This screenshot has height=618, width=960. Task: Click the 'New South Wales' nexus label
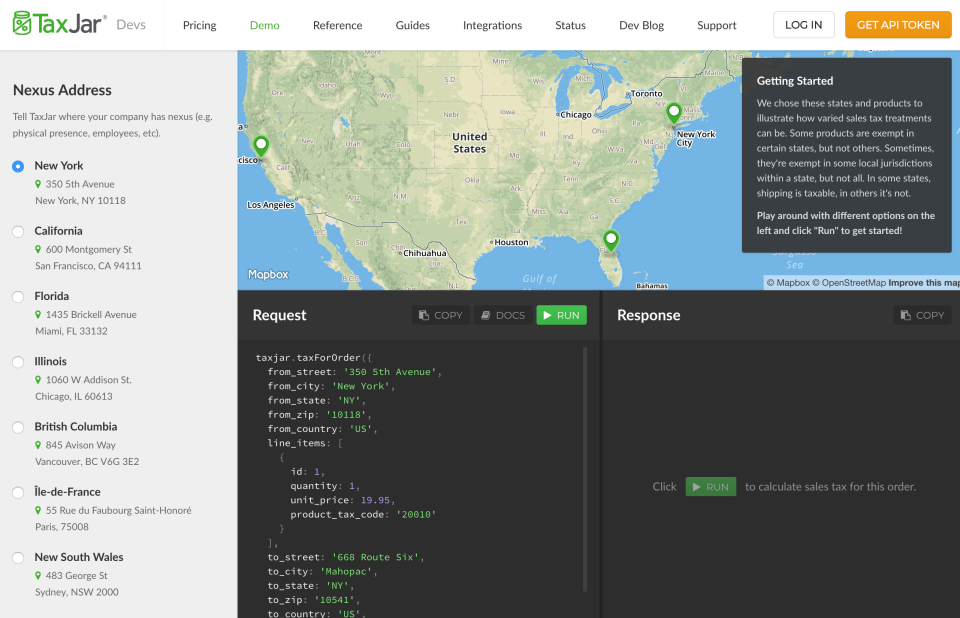[x=79, y=557]
